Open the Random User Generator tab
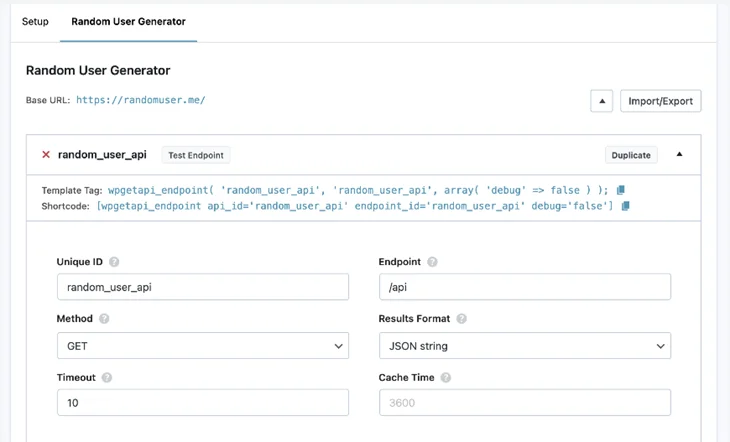 128,21
